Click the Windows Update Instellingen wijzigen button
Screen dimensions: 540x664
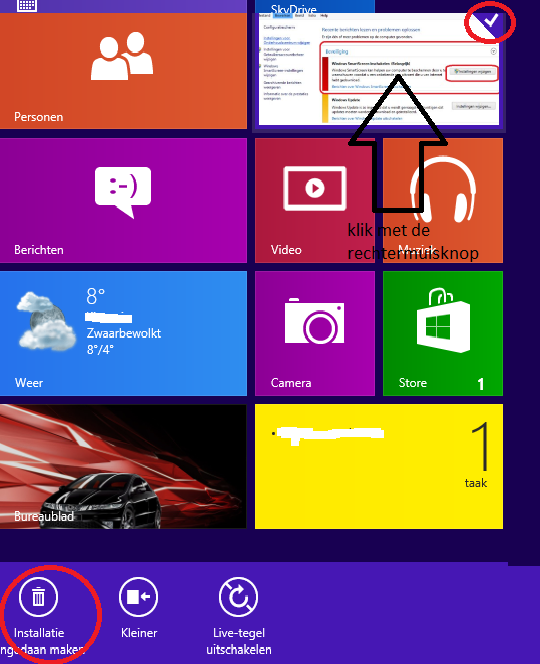474,106
